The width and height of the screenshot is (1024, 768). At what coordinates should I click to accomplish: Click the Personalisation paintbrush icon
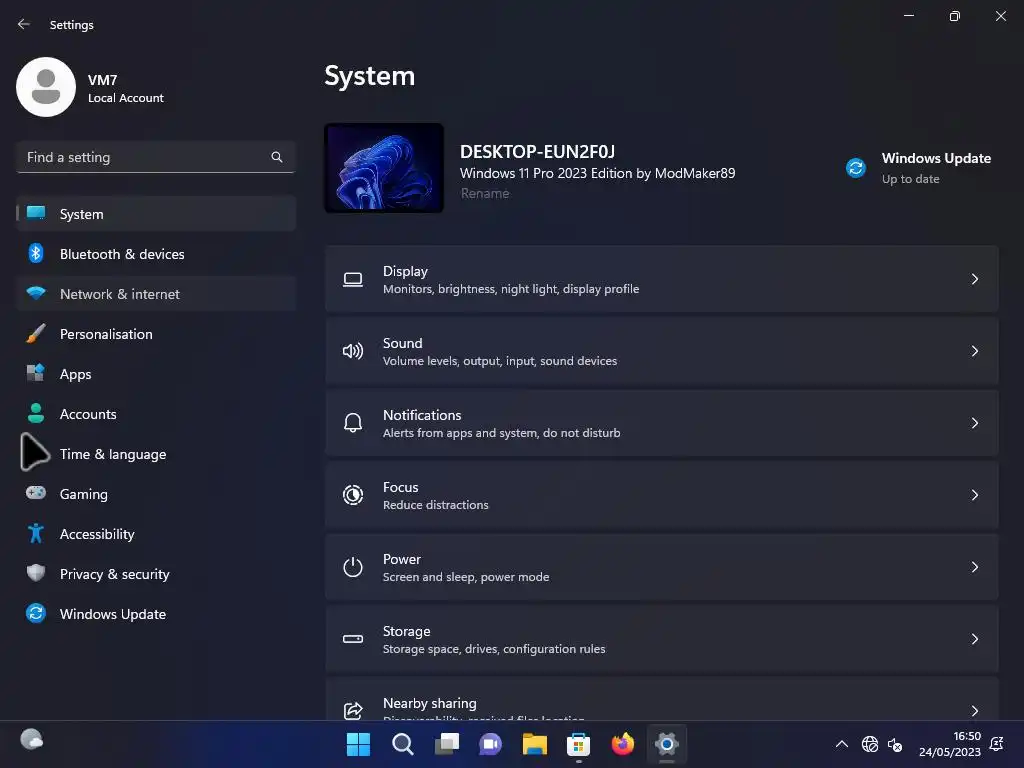tap(36, 334)
